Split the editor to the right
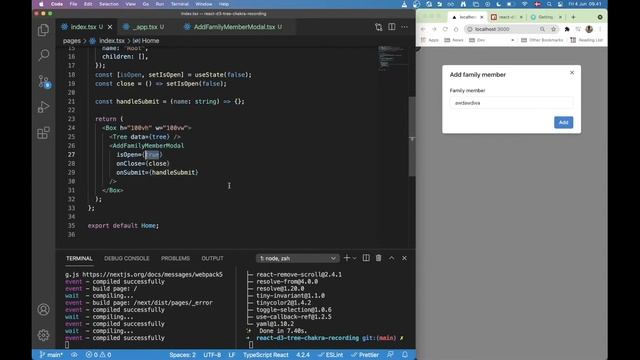The width and height of the screenshot is (640, 360). [x=391, y=27]
